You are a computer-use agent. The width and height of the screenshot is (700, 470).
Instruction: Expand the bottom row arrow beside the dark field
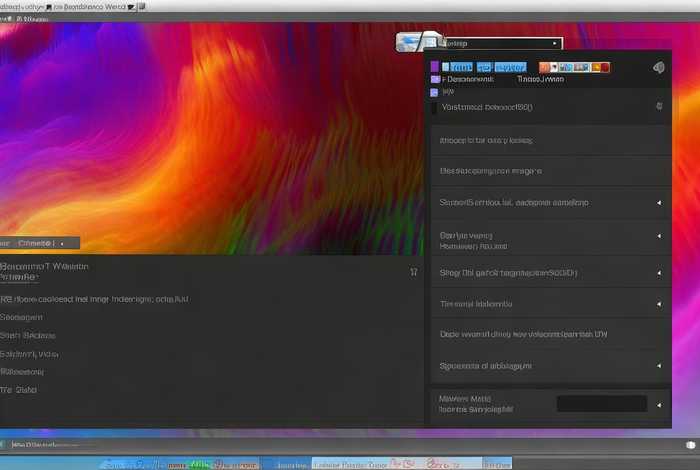coord(658,405)
